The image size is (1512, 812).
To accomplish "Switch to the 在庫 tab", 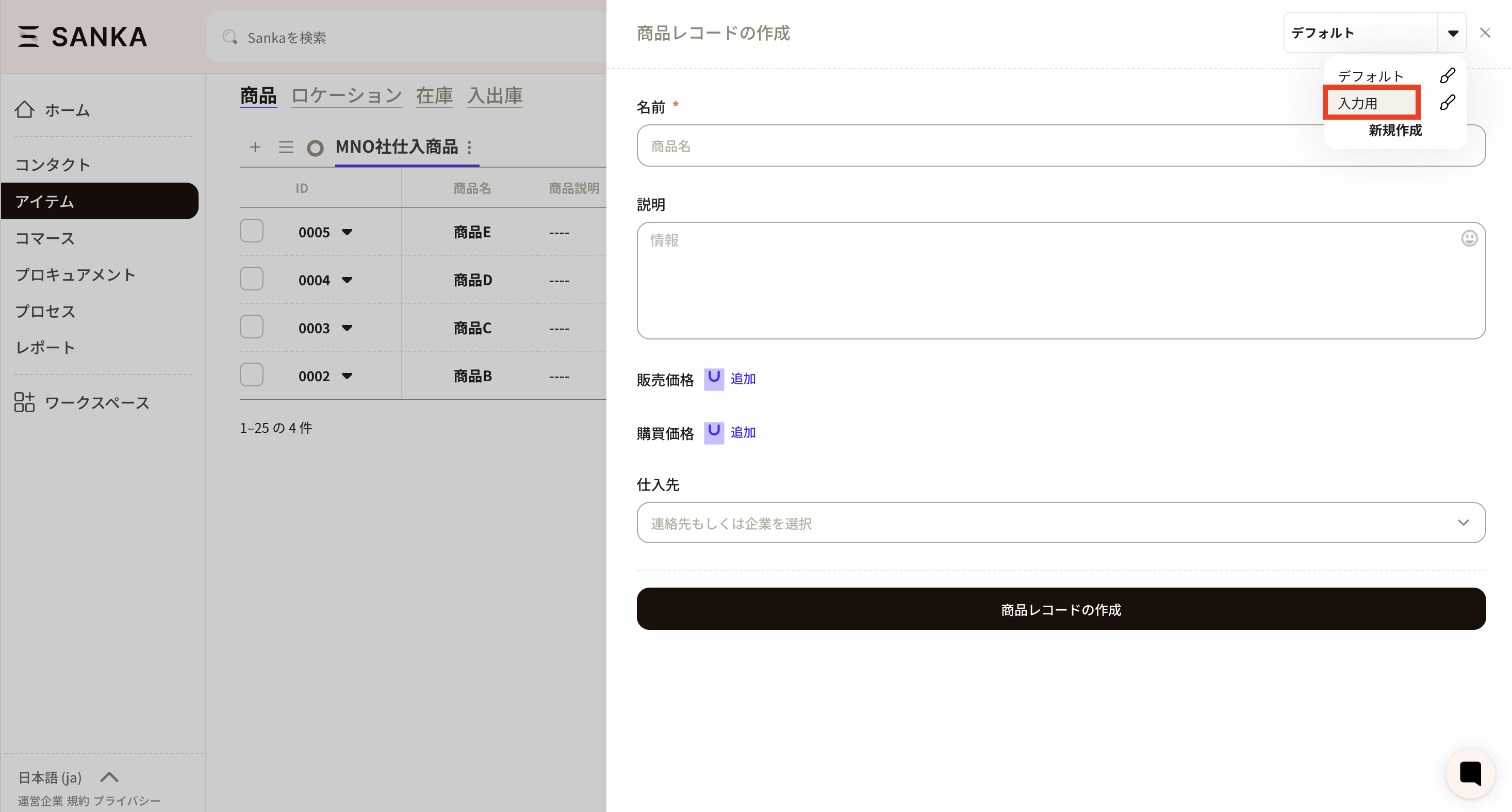I will [x=434, y=95].
